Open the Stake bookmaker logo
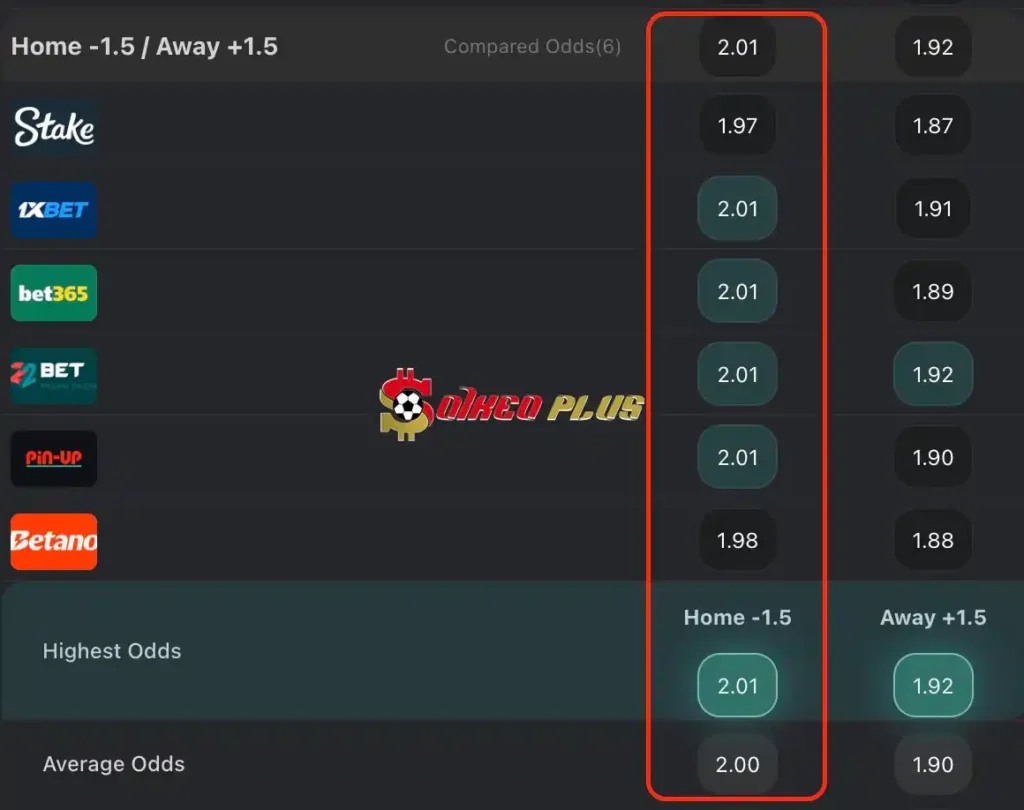The width and height of the screenshot is (1024, 810). 54,127
